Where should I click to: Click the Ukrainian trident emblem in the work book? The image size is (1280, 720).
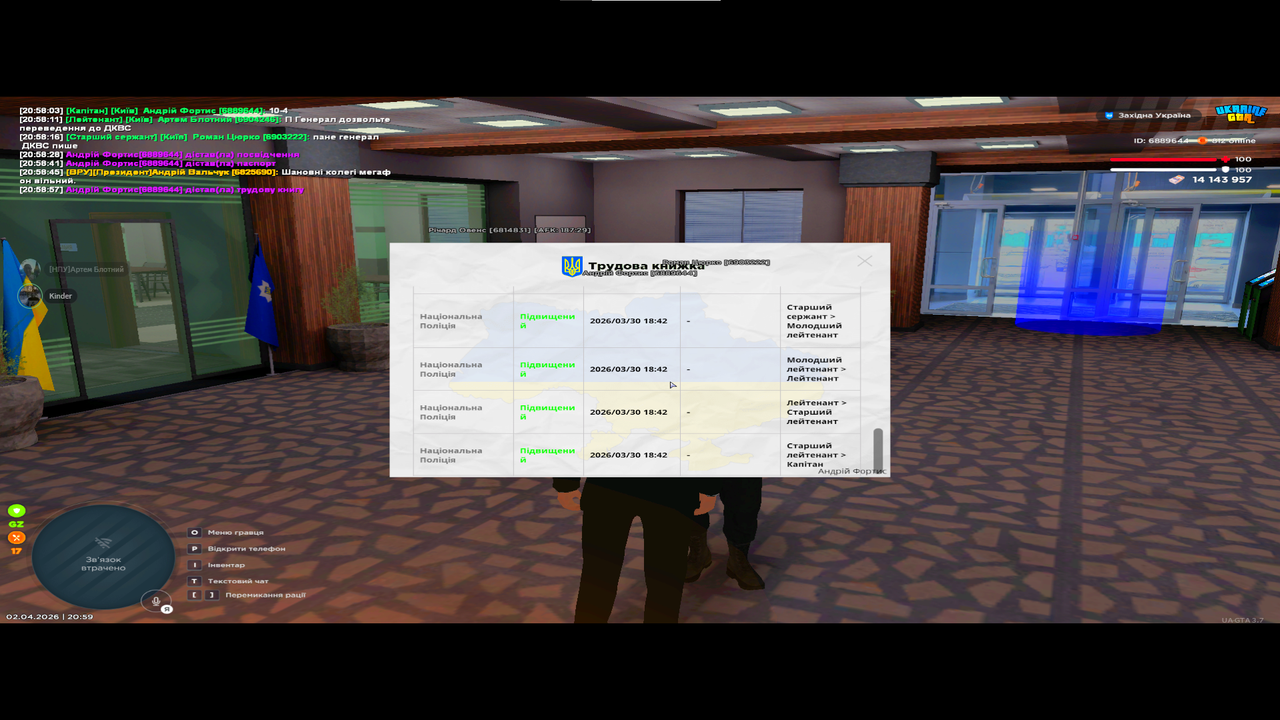tap(572, 266)
